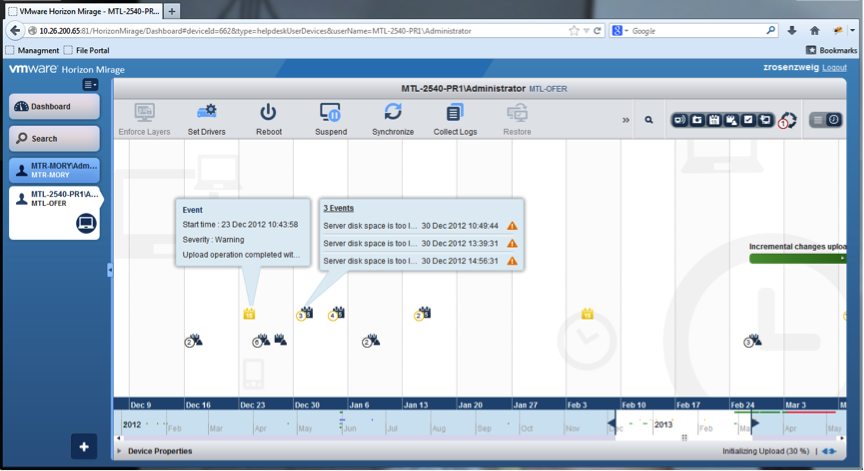Click the blue arrows upload status icon

(x=829, y=451)
